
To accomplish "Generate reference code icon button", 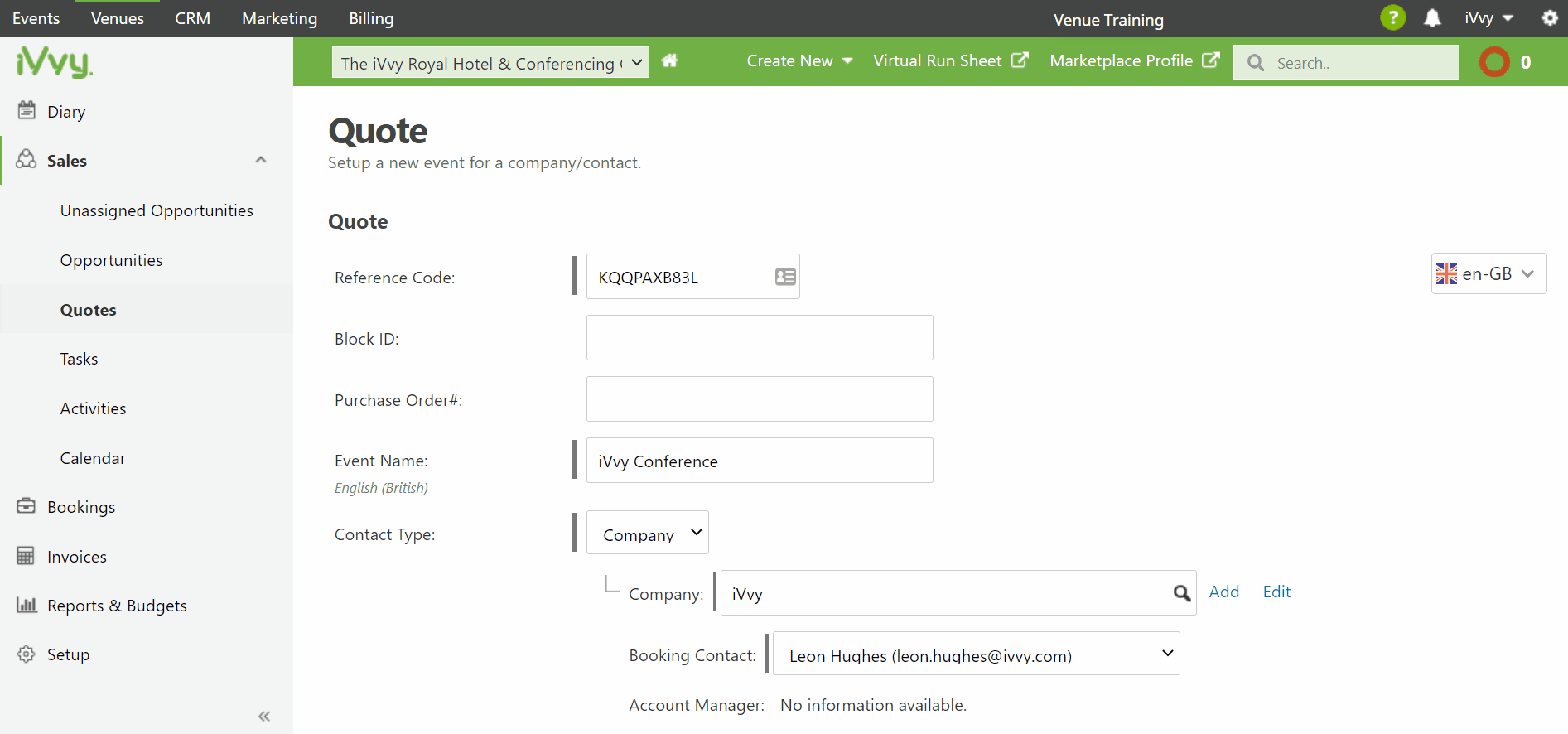I will [x=785, y=277].
